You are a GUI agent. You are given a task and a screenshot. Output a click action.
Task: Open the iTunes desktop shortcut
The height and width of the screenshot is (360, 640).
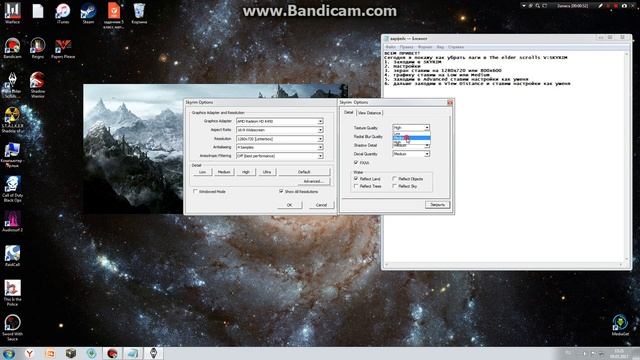tap(63, 13)
